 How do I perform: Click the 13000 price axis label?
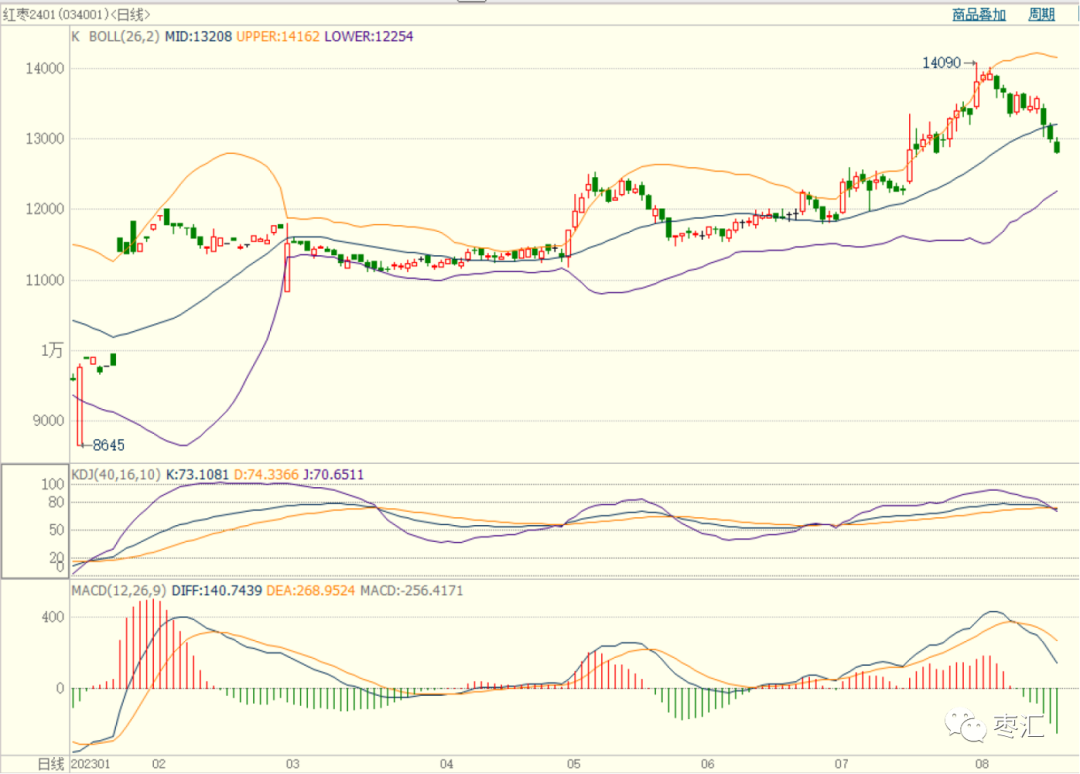[45, 139]
